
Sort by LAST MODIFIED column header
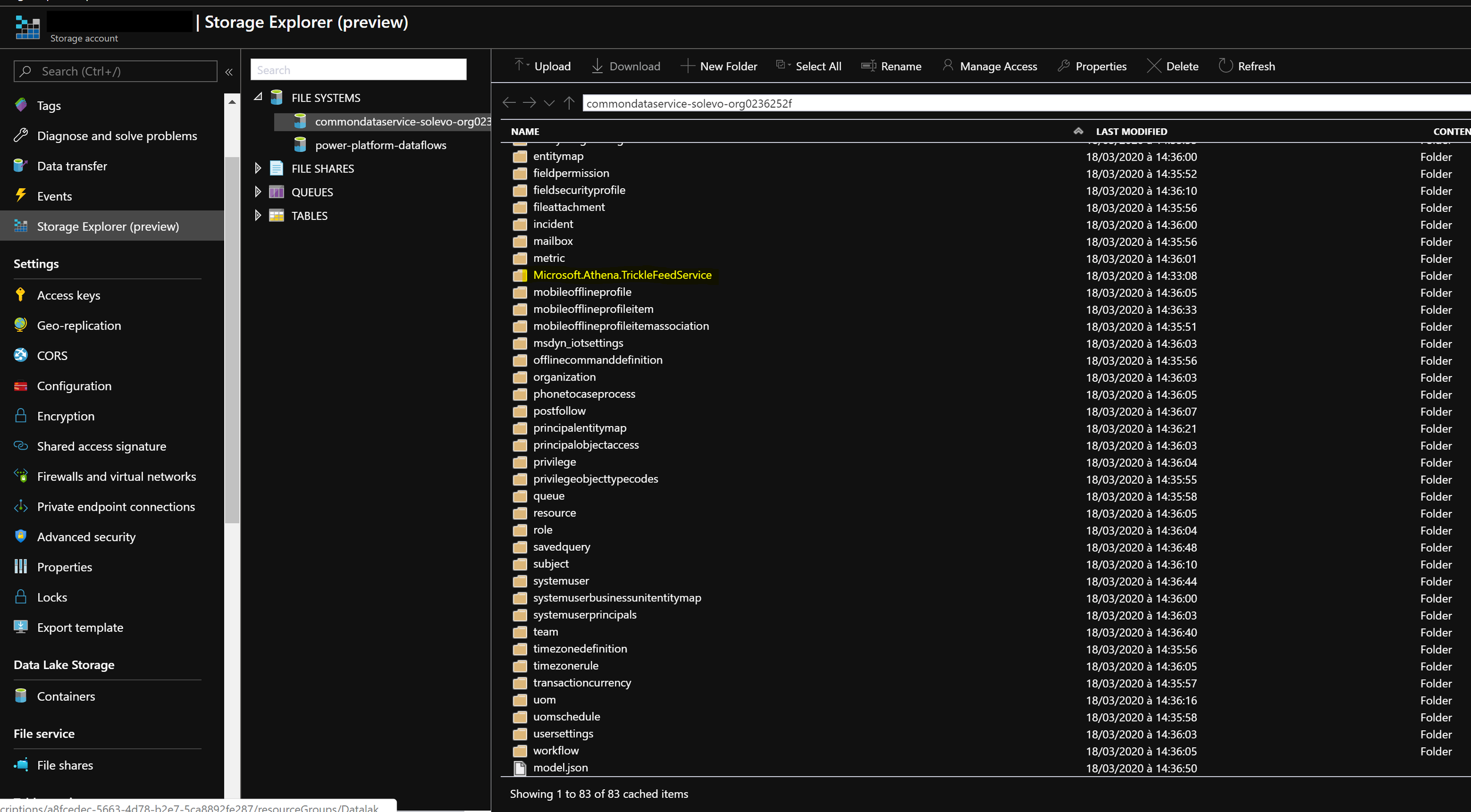[x=1131, y=131]
